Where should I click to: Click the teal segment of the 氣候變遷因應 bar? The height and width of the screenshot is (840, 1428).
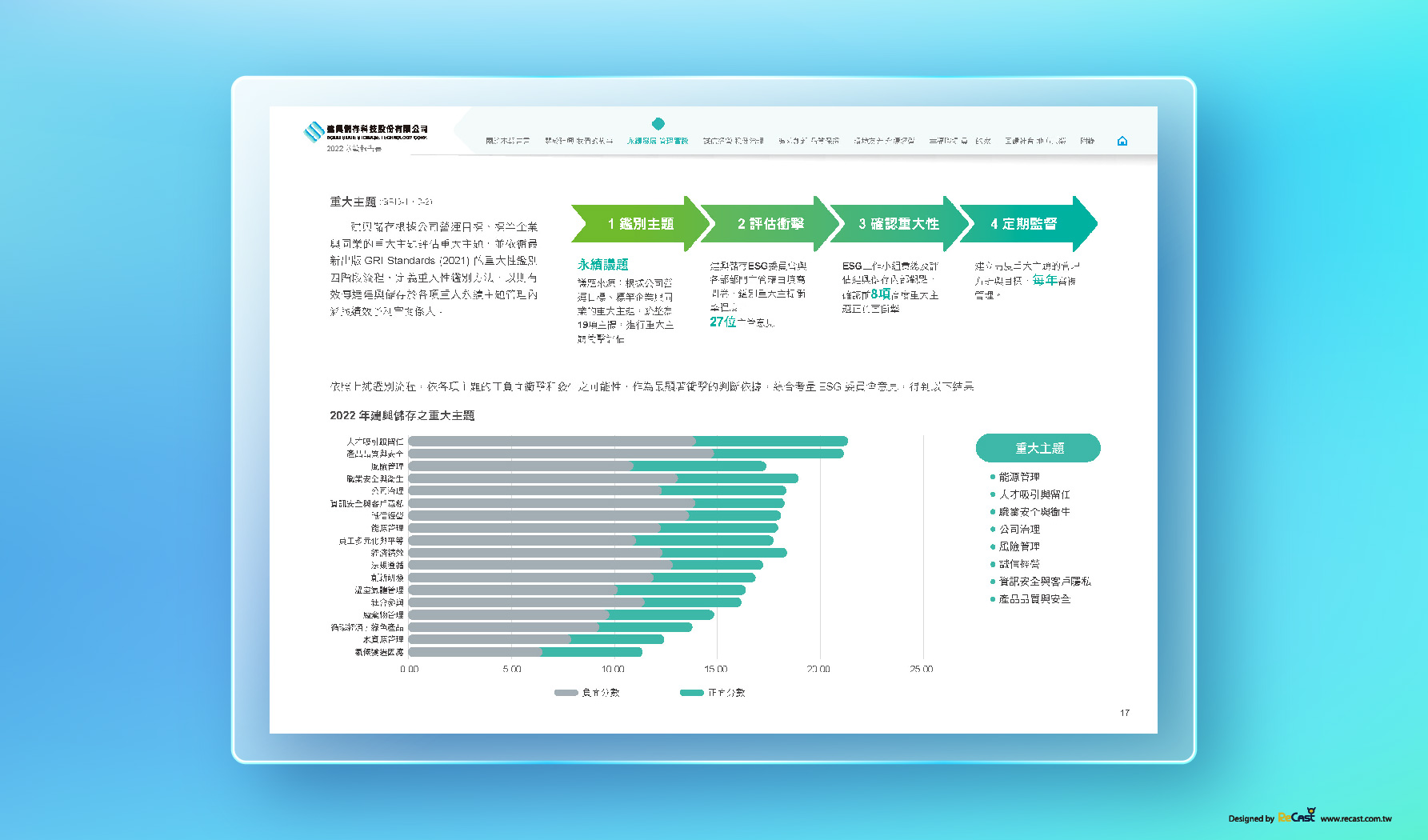coord(592,652)
